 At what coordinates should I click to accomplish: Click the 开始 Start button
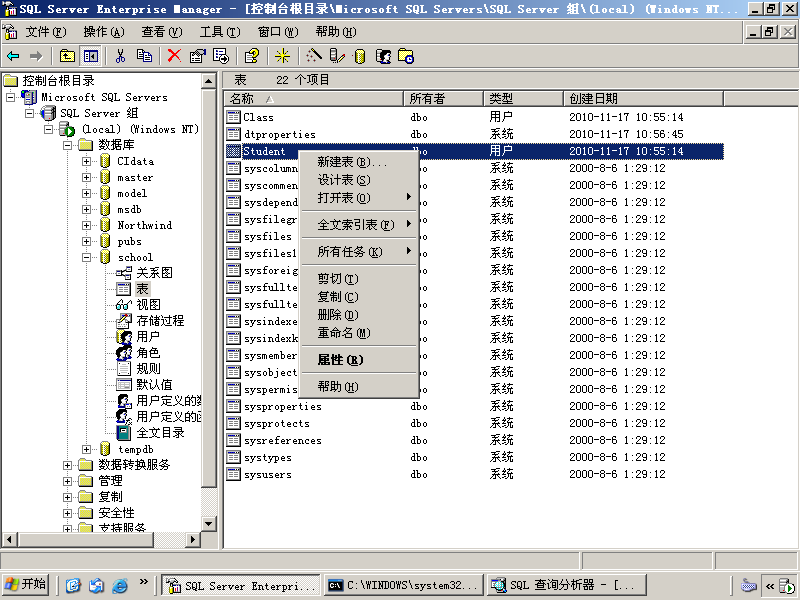[26, 585]
